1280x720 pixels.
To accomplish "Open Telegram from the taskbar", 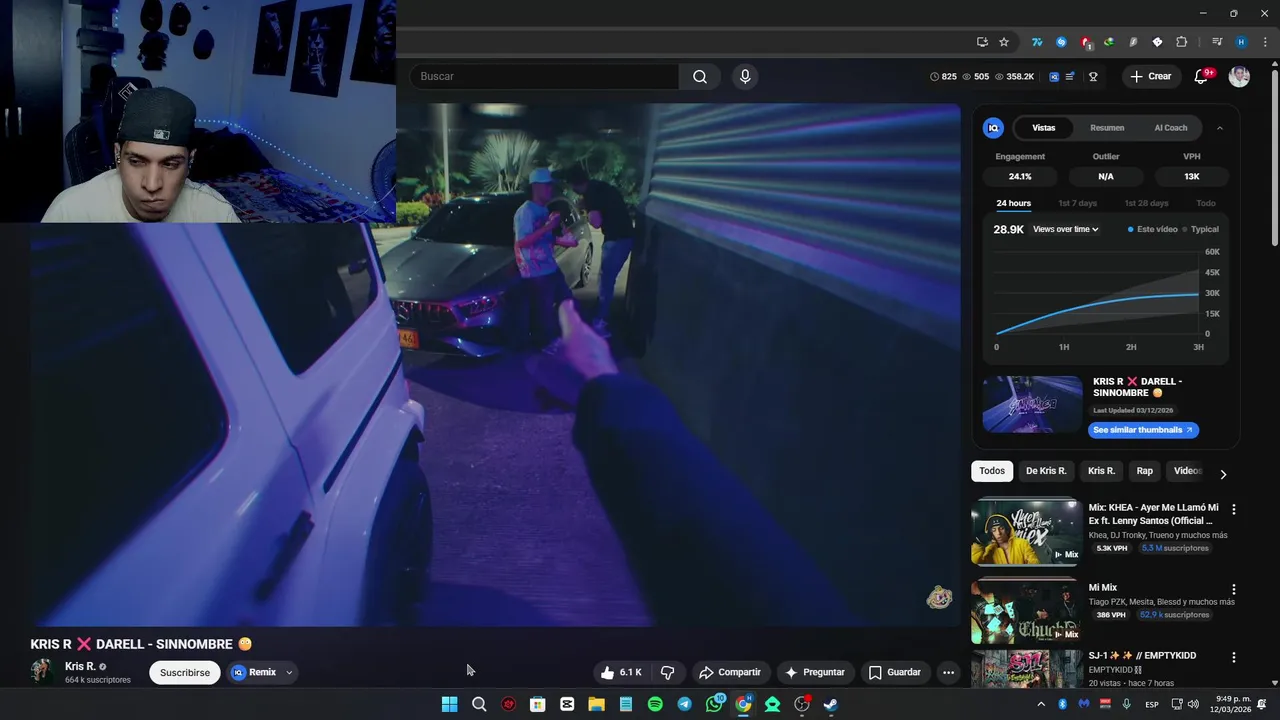I will pos(684,704).
